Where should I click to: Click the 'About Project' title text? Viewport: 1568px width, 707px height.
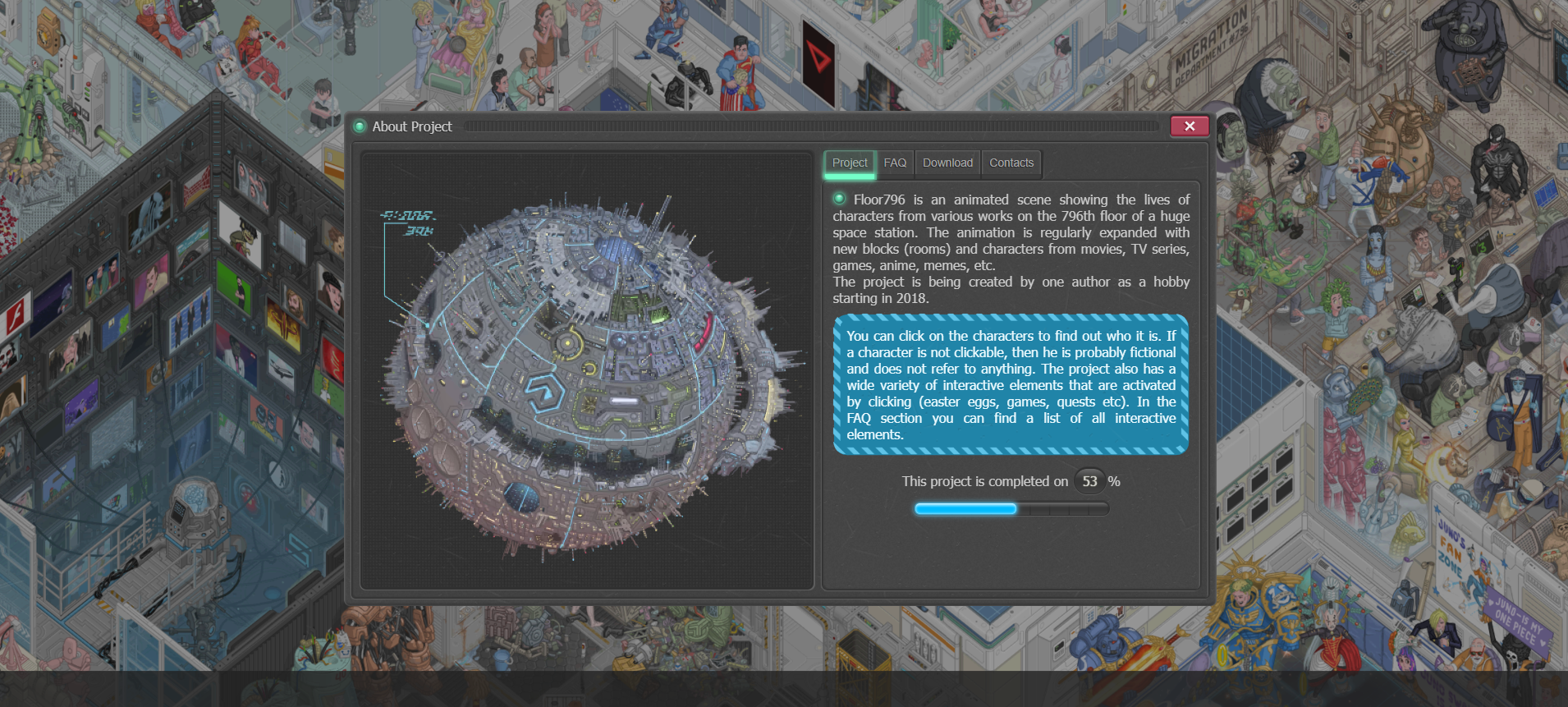click(x=412, y=126)
